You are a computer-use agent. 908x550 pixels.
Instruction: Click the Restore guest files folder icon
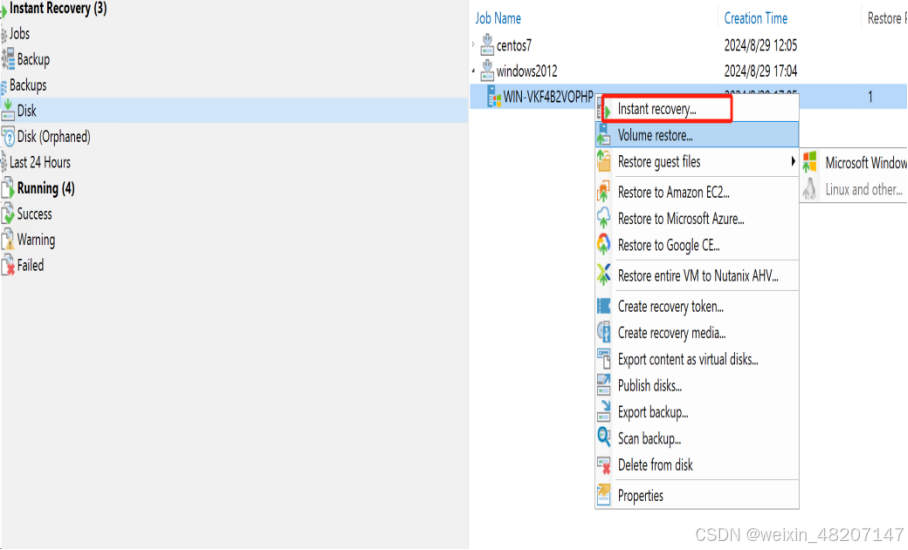(603, 161)
